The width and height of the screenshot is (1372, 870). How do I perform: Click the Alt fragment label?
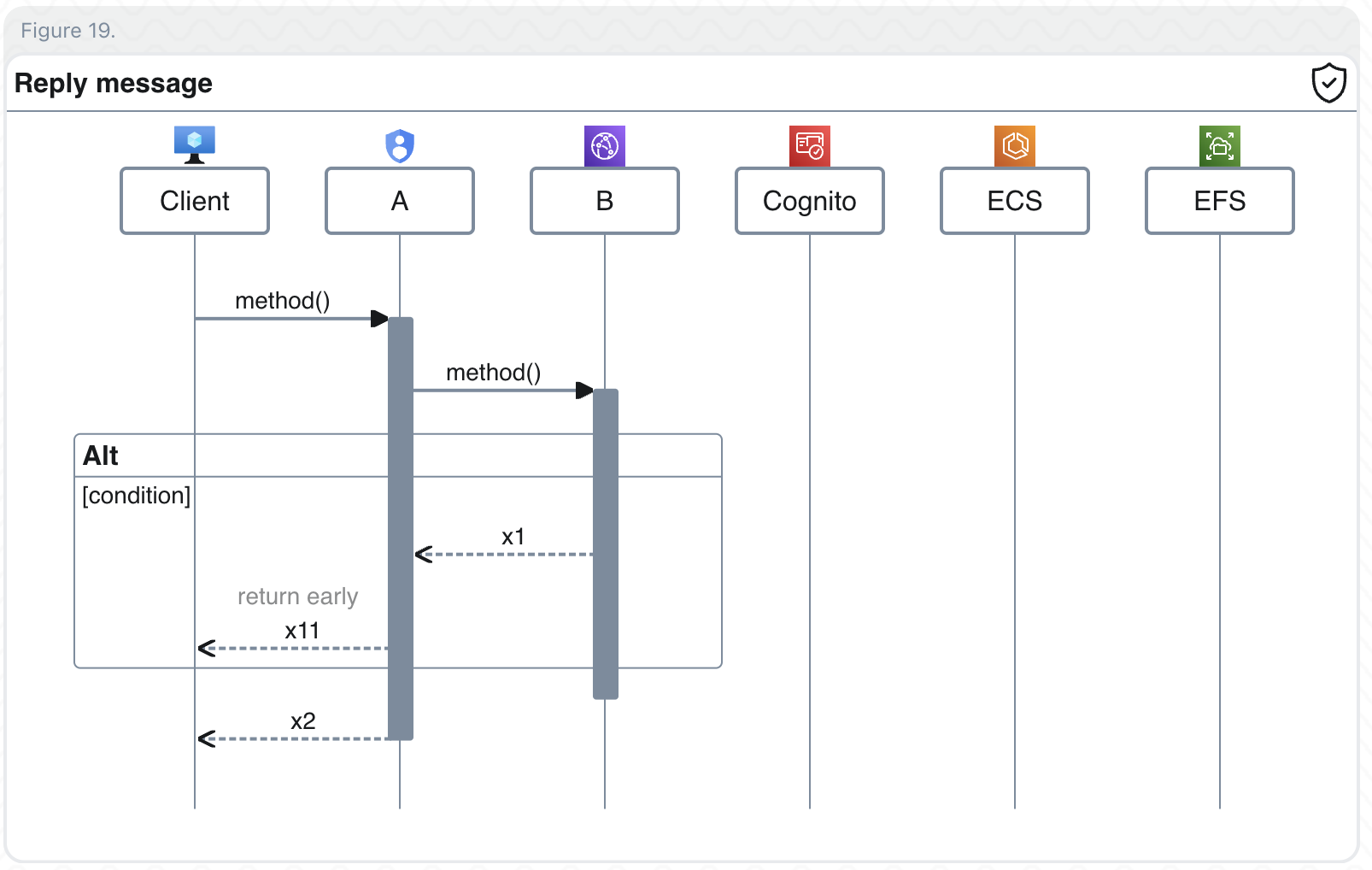[101, 456]
